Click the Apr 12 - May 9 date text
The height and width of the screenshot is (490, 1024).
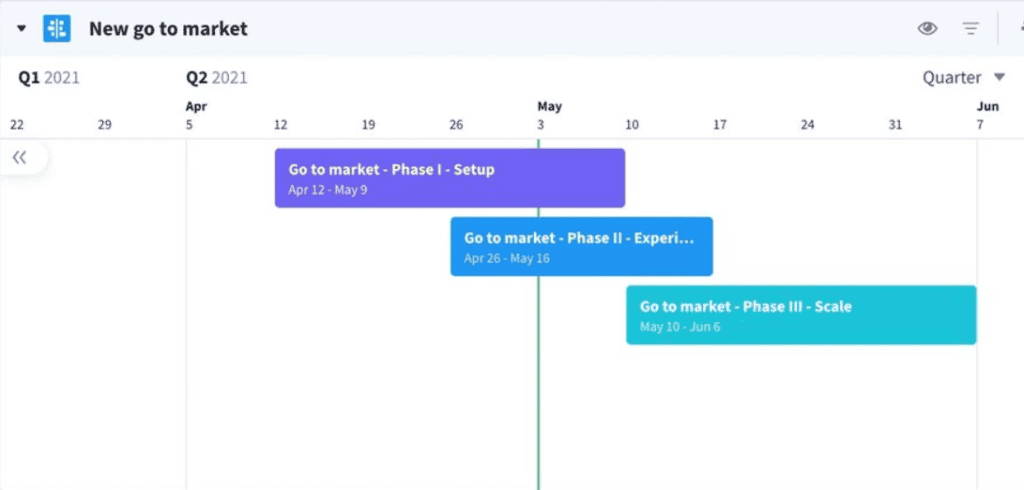click(x=328, y=190)
